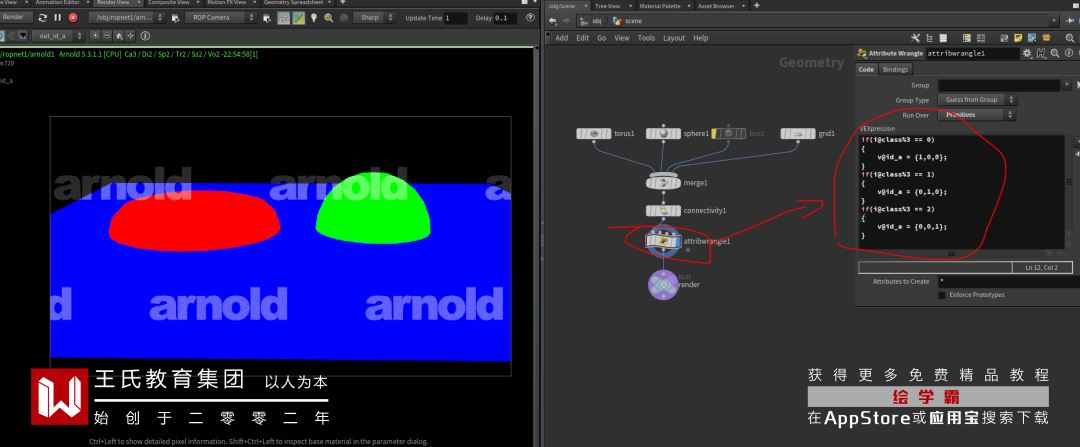Click the tree layout icon beside the wrench

click(x=931, y=39)
